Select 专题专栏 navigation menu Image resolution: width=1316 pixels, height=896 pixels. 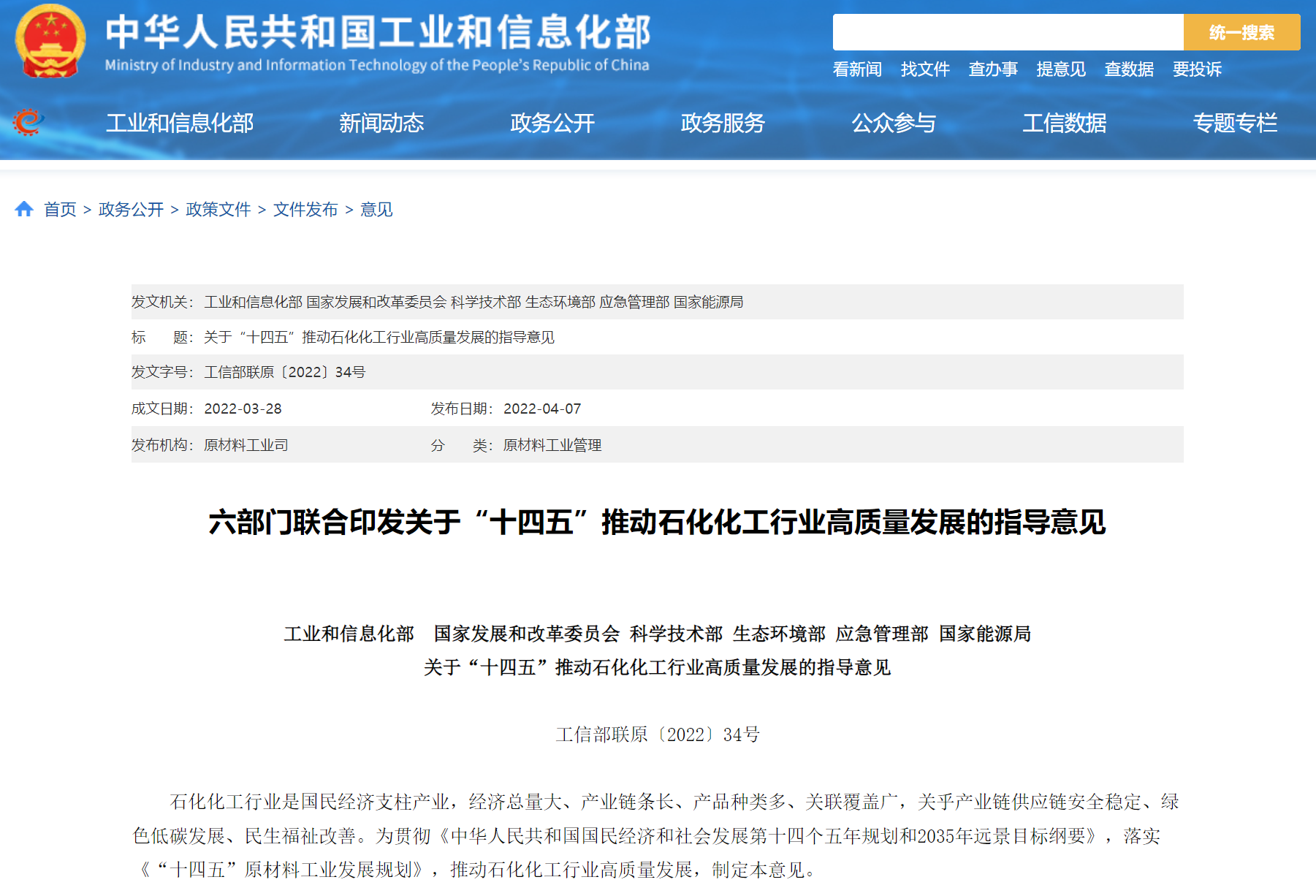pyautogui.click(x=1235, y=123)
